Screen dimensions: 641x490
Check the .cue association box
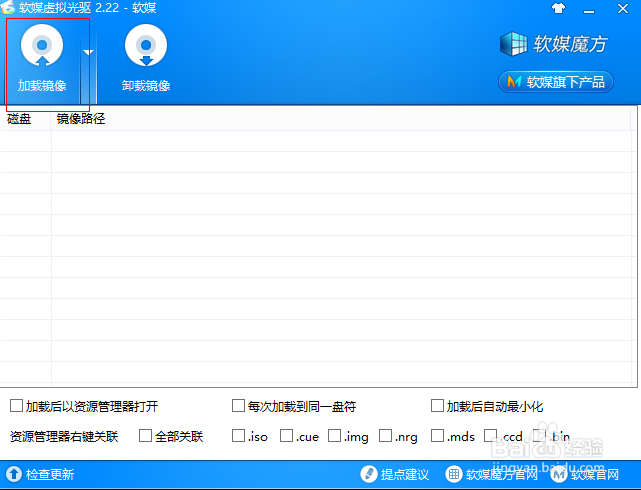(x=286, y=436)
